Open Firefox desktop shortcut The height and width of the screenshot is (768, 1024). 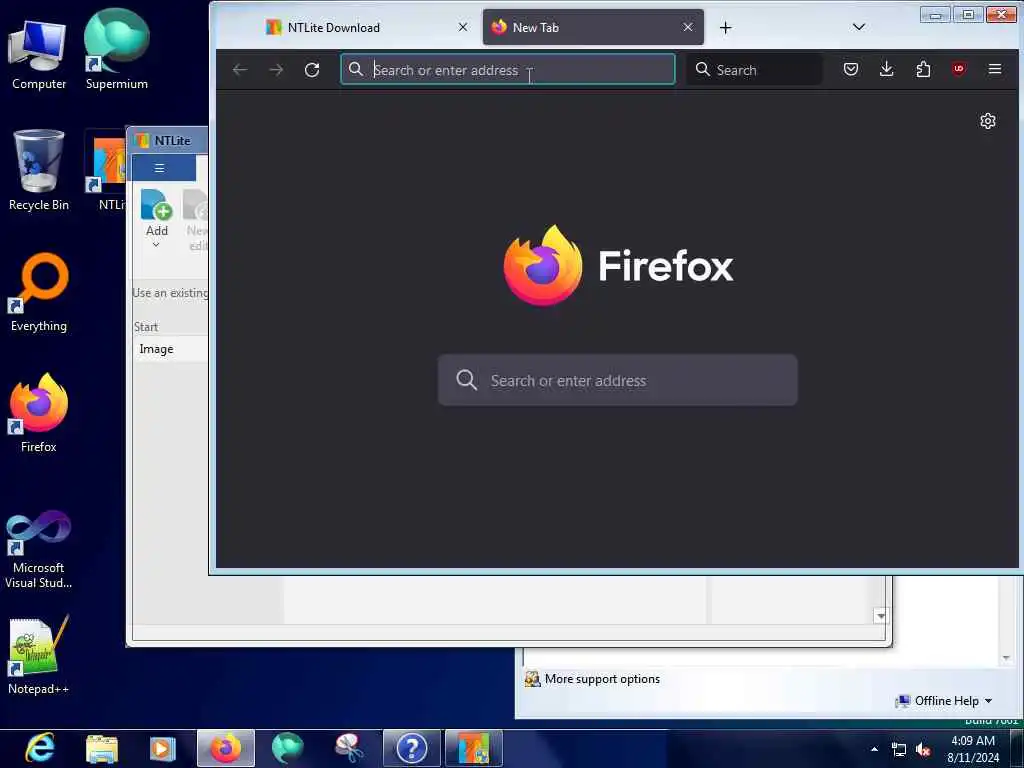pyautogui.click(x=39, y=413)
